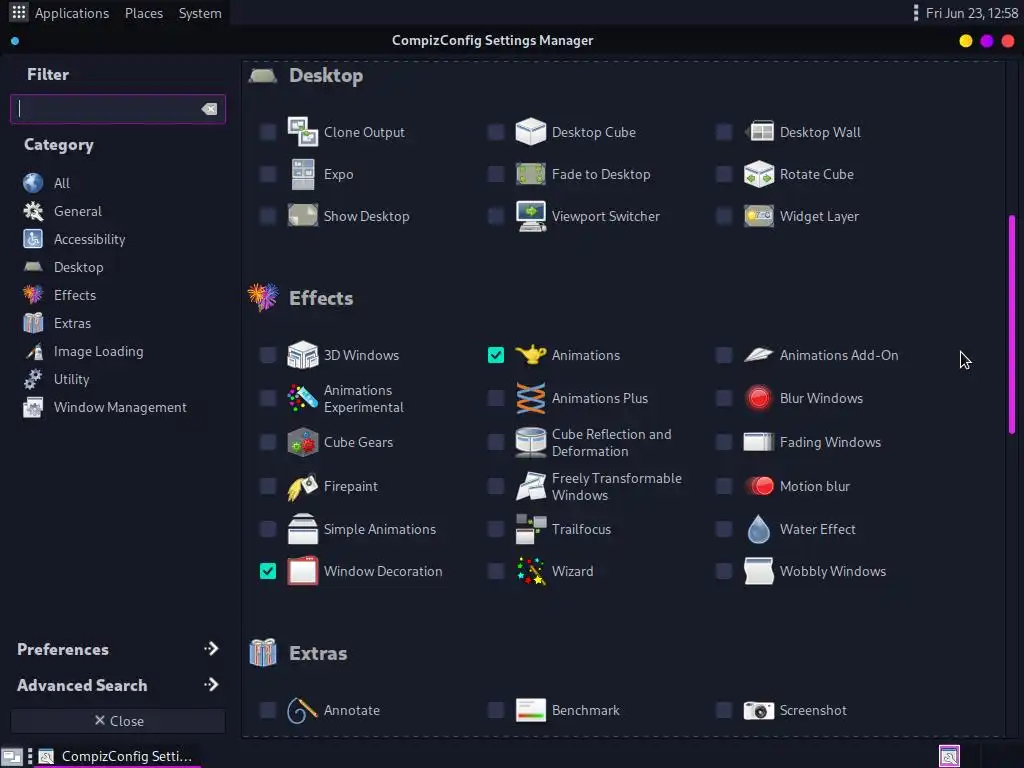
Task: Click the Wizard plugin icon
Action: pos(530,571)
